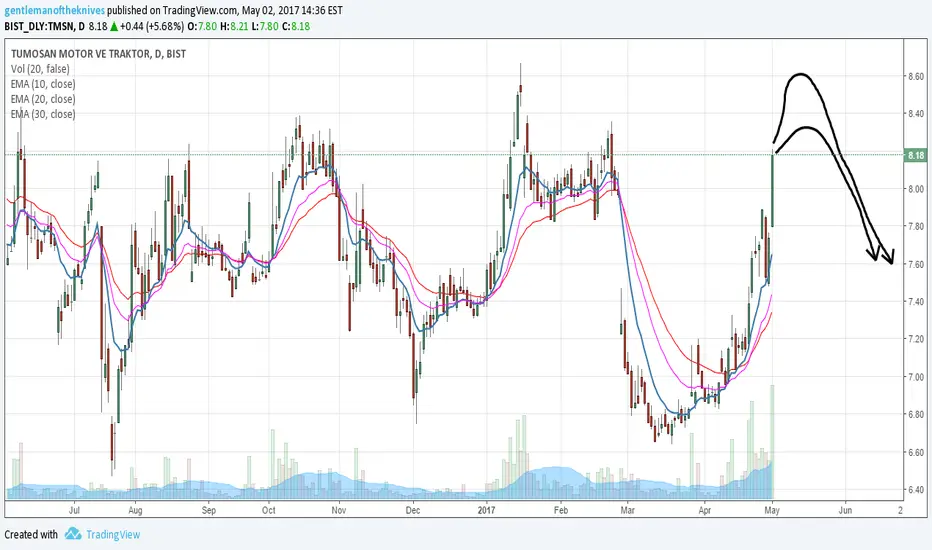Select the EMA (20, close) indicator label
The width and height of the screenshot is (932, 550).
tap(43, 99)
